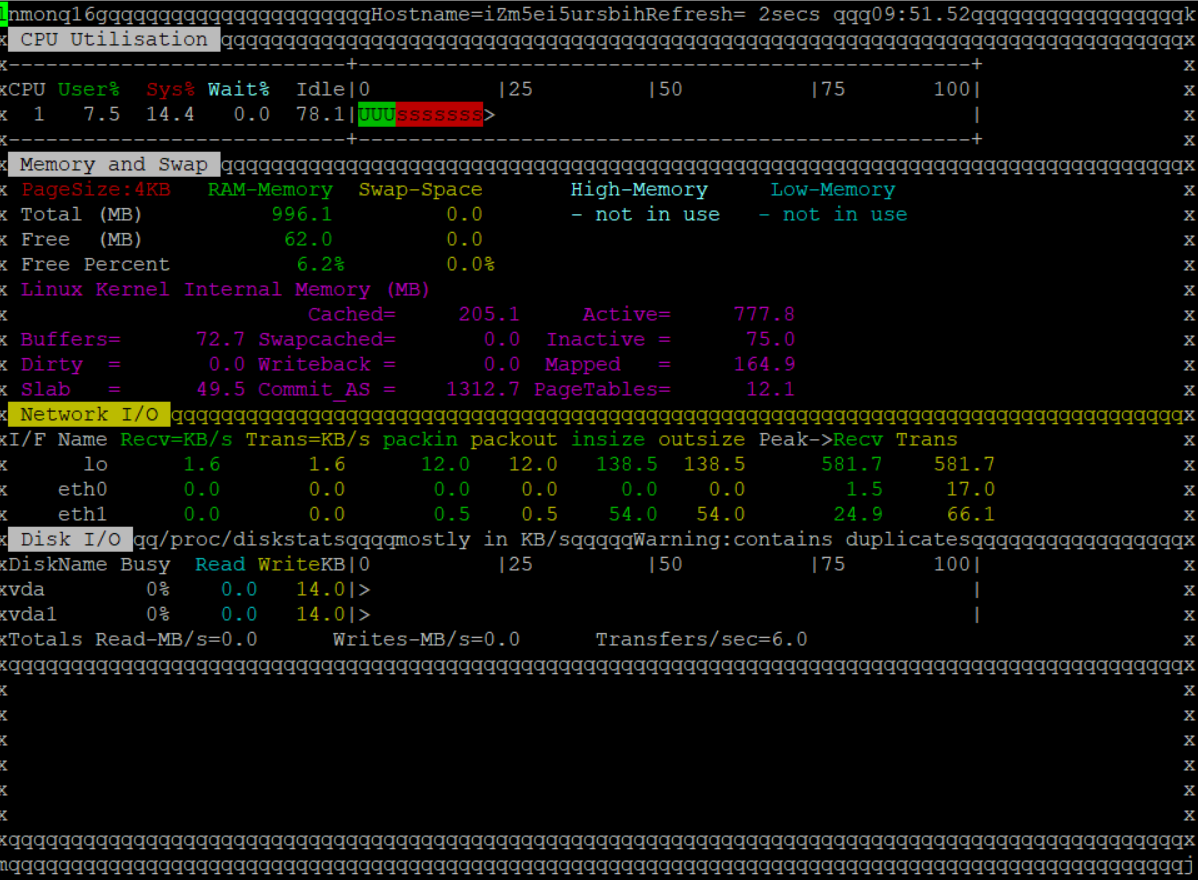Image resolution: width=1198 pixels, height=880 pixels.
Task: Click the Linux Kernel Internal Memory label
Action: pyautogui.click(x=225, y=290)
